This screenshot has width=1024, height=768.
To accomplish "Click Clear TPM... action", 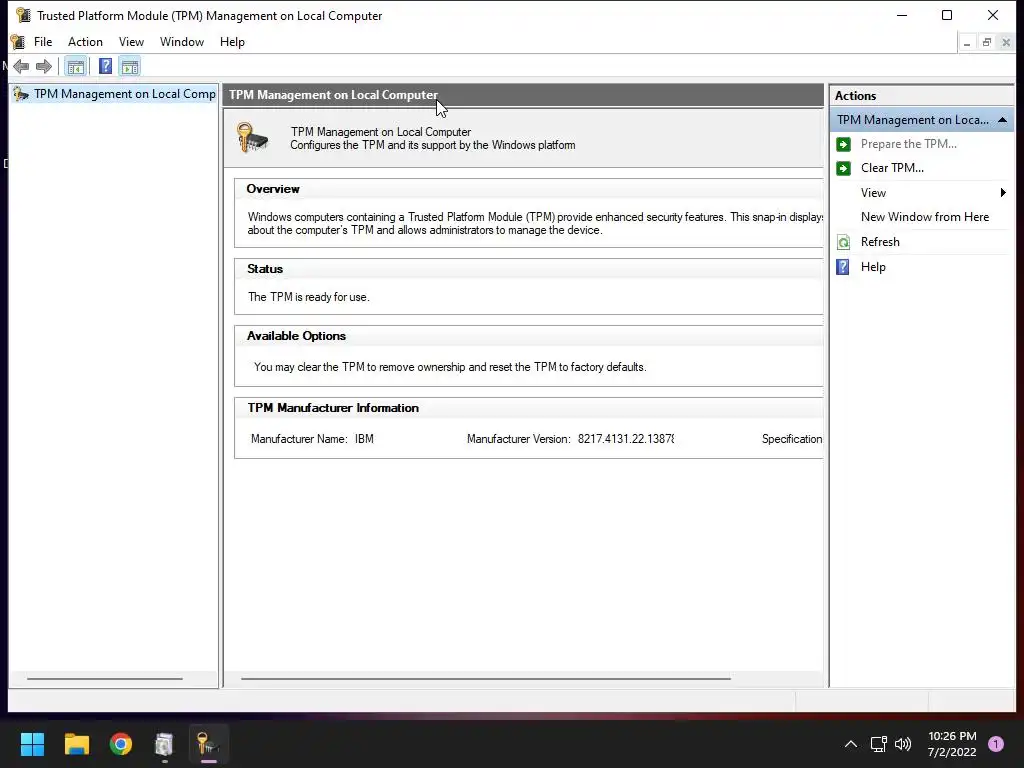I will click(x=892, y=168).
